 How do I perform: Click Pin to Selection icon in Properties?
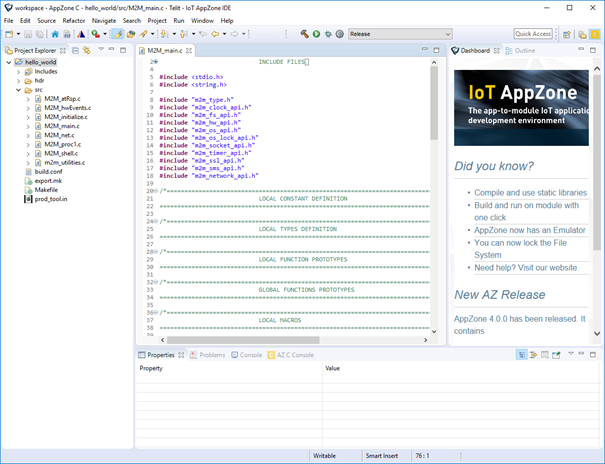pos(556,355)
